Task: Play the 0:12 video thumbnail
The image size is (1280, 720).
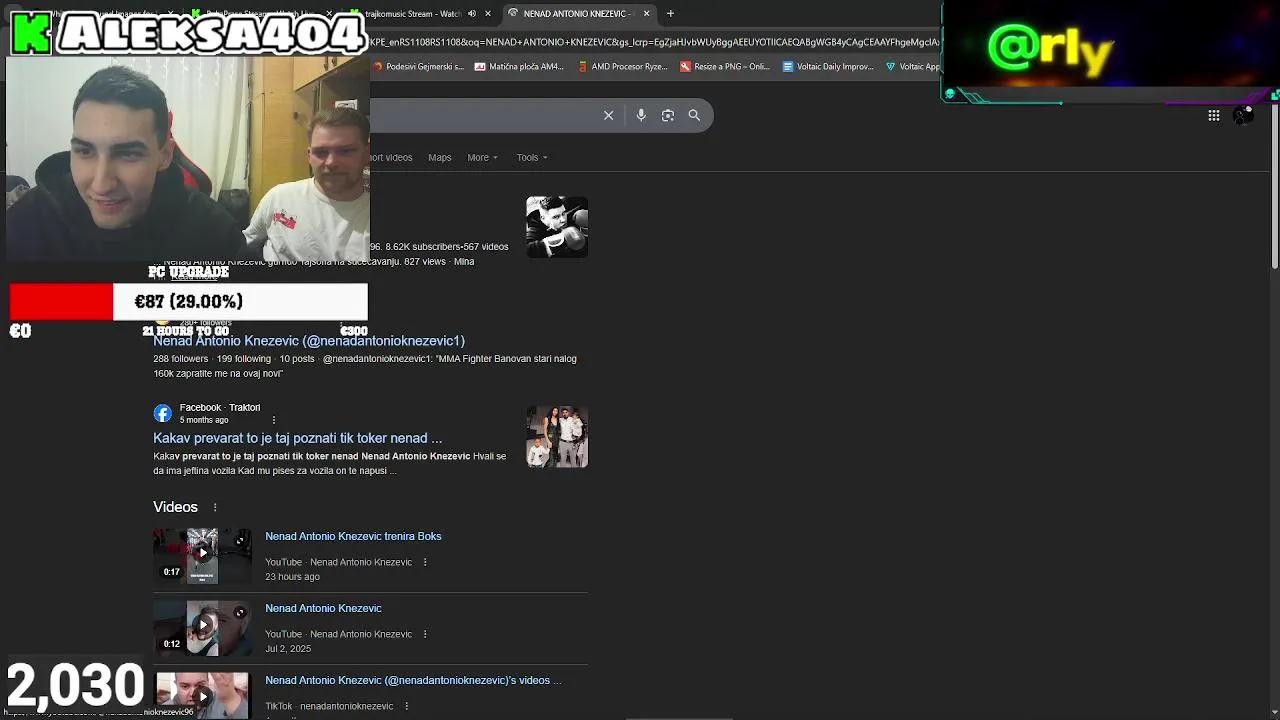Action: coord(202,626)
